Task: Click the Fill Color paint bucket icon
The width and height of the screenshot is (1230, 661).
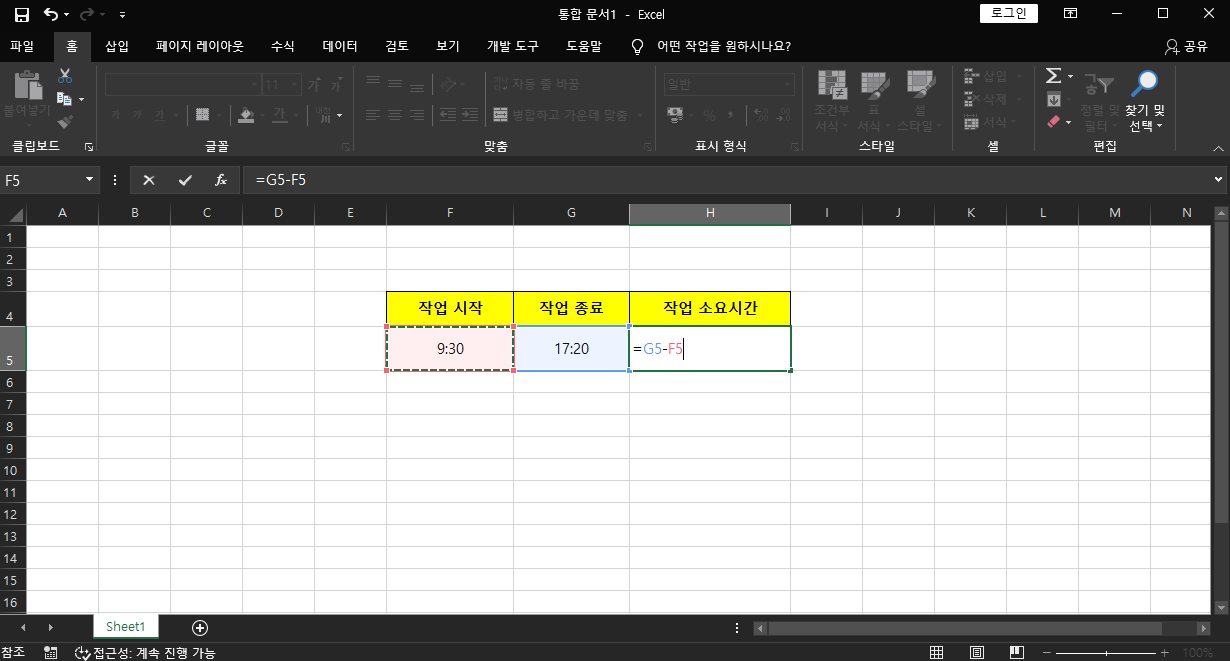Action: [x=247, y=115]
